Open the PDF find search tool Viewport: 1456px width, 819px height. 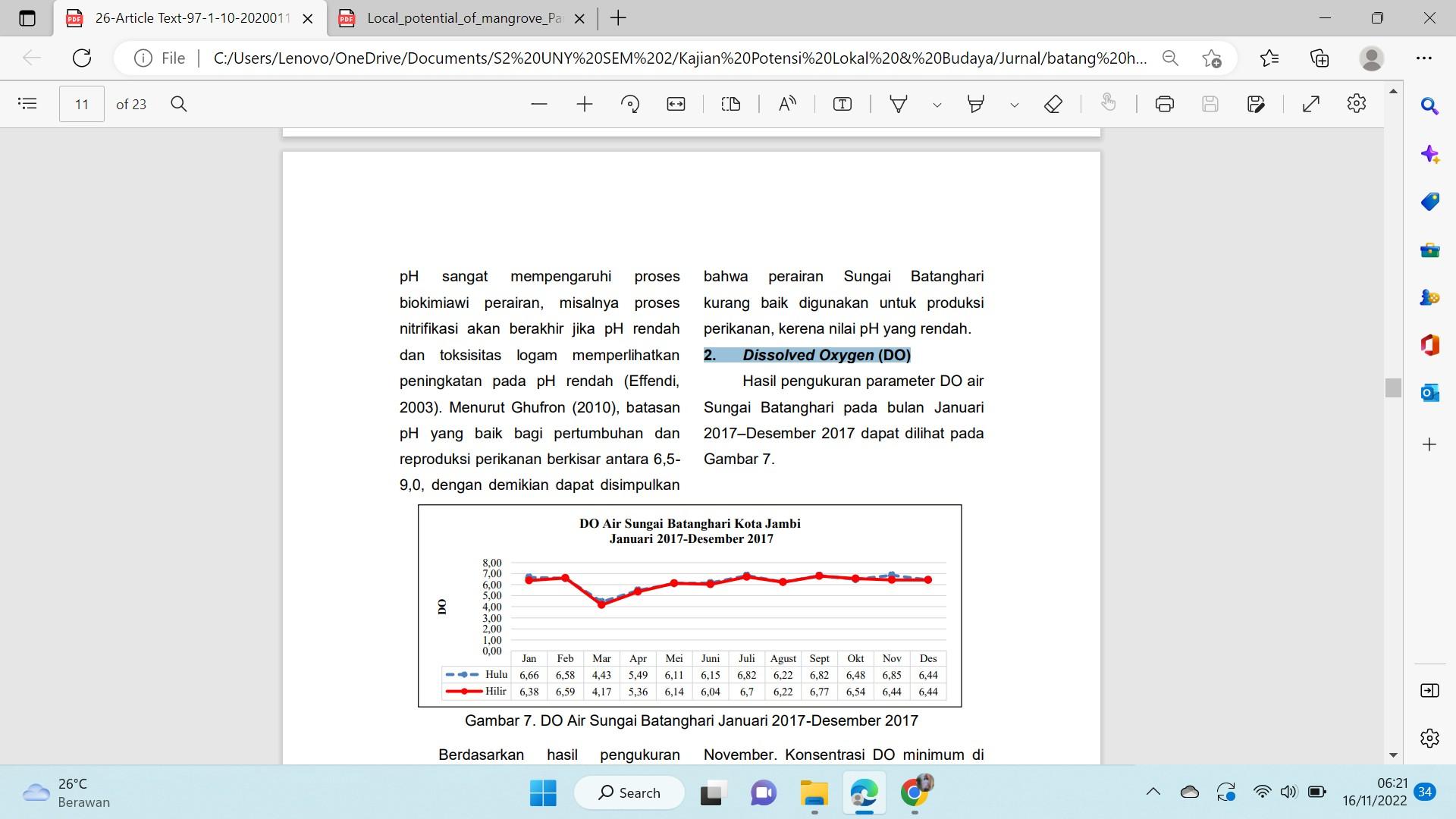[179, 104]
